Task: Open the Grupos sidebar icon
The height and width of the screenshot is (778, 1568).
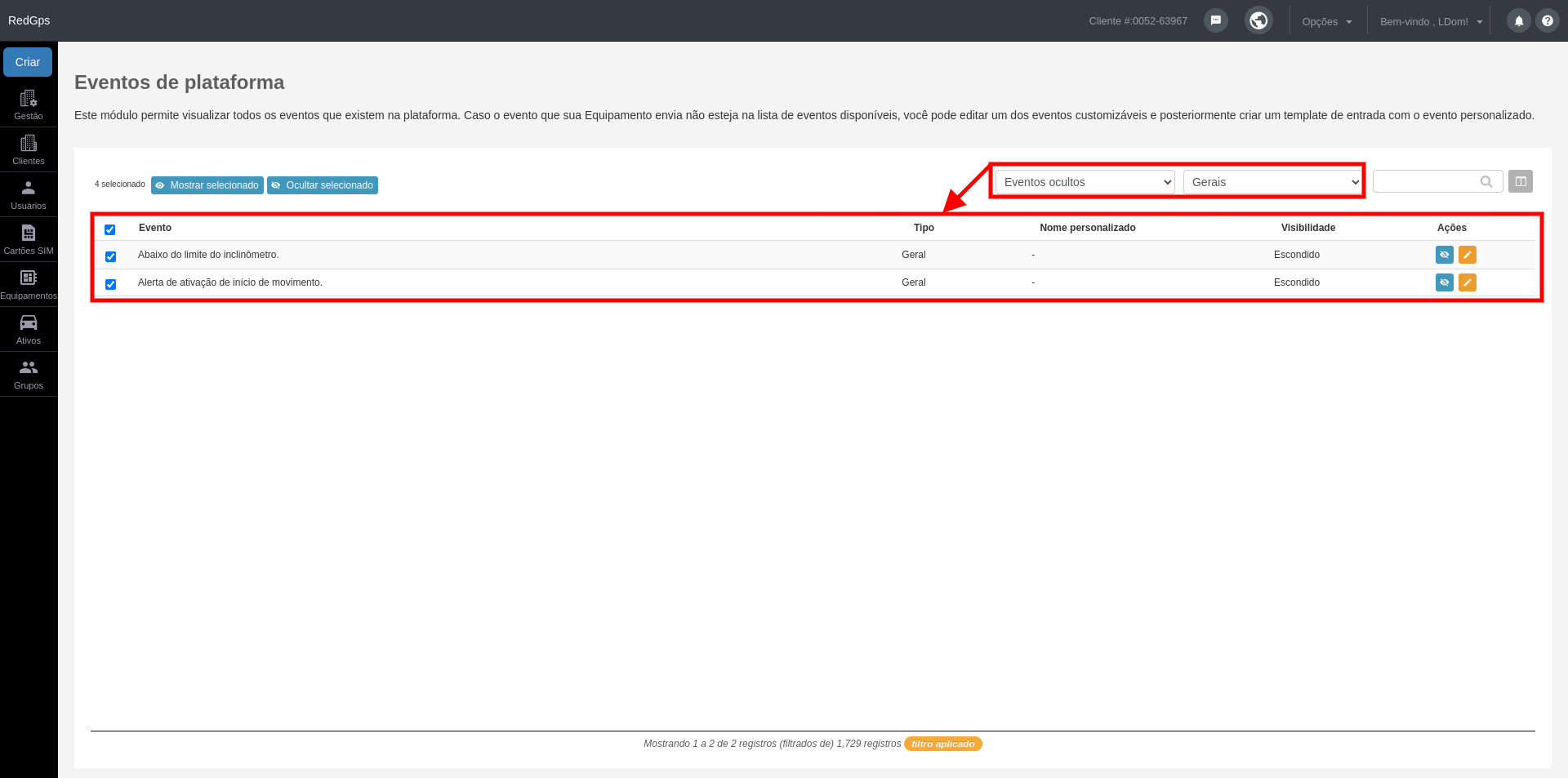Action: click(x=29, y=367)
